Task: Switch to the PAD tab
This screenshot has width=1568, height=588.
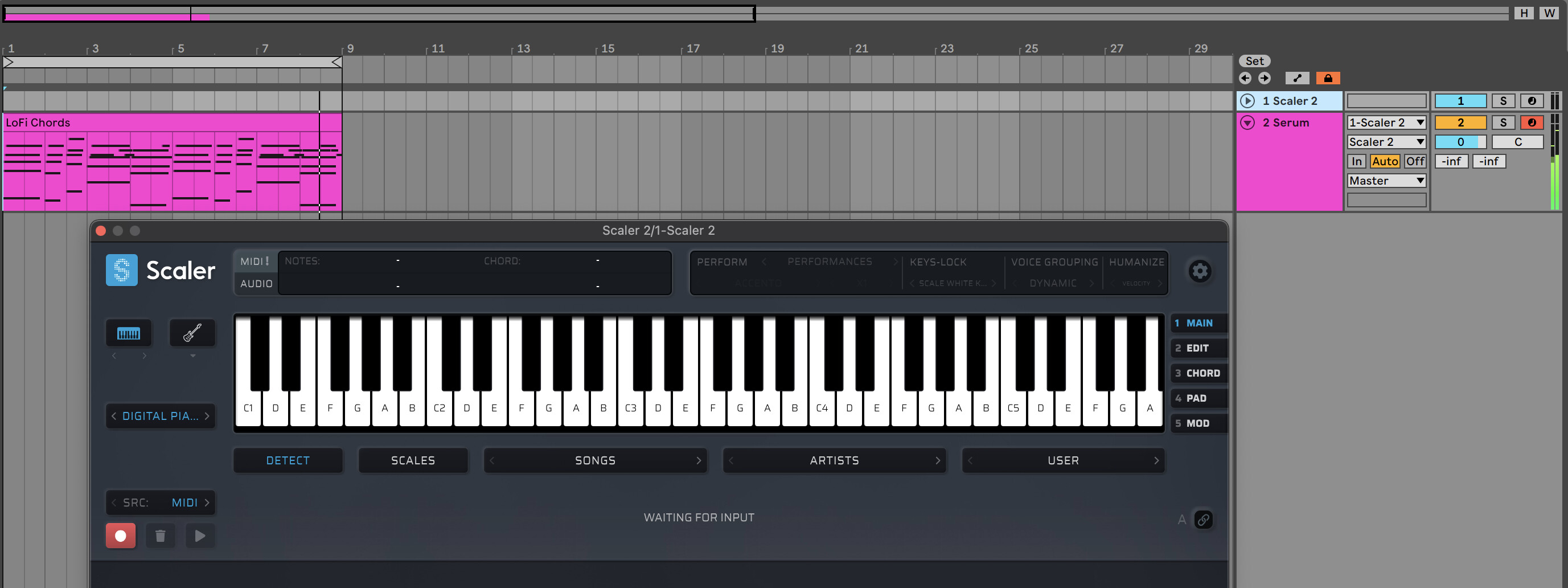Action: point(1198,398)
